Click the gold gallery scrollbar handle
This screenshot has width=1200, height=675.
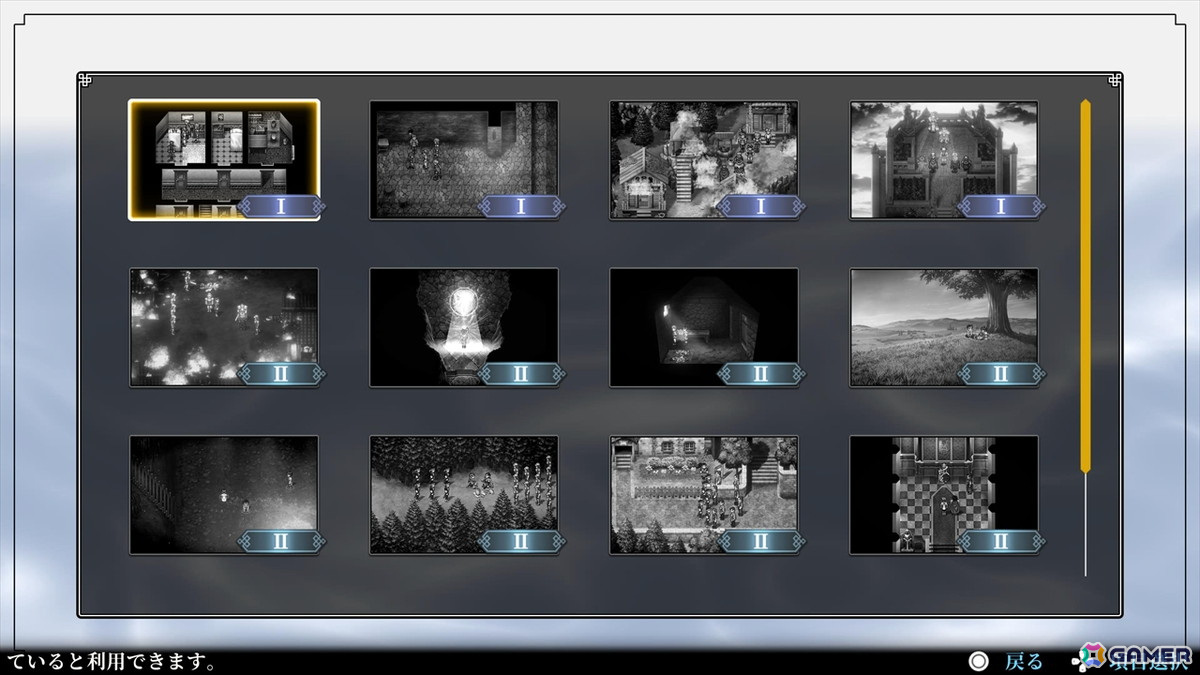(1086, 285)
